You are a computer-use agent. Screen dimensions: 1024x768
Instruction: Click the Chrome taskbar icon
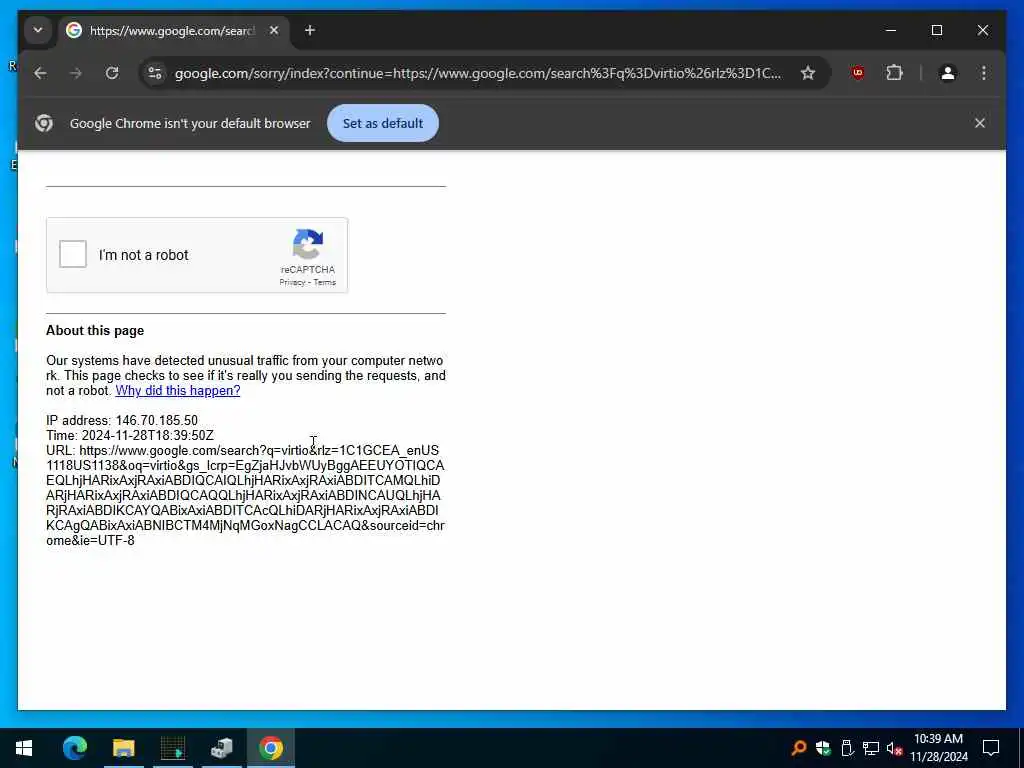(270, 748)
